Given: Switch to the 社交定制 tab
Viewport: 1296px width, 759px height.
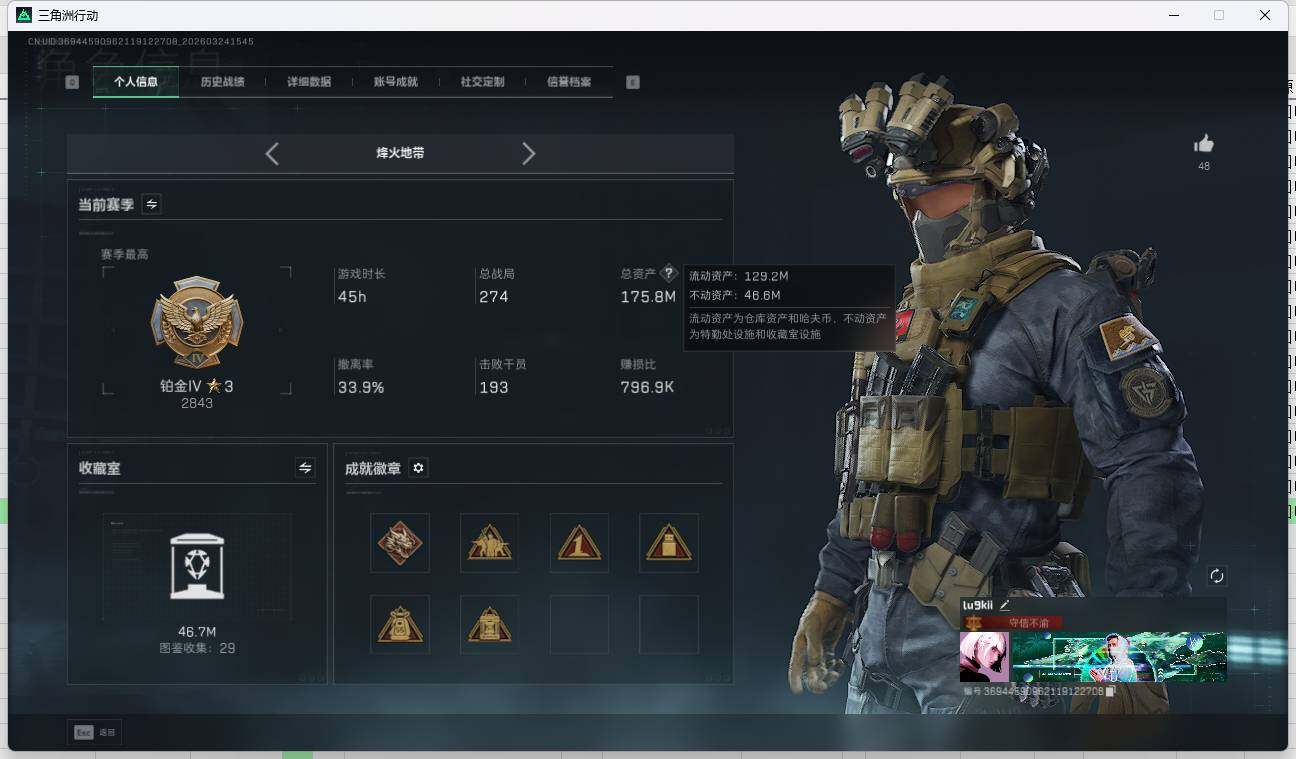Looking at the screenshot, I should [x=483, y=82].
